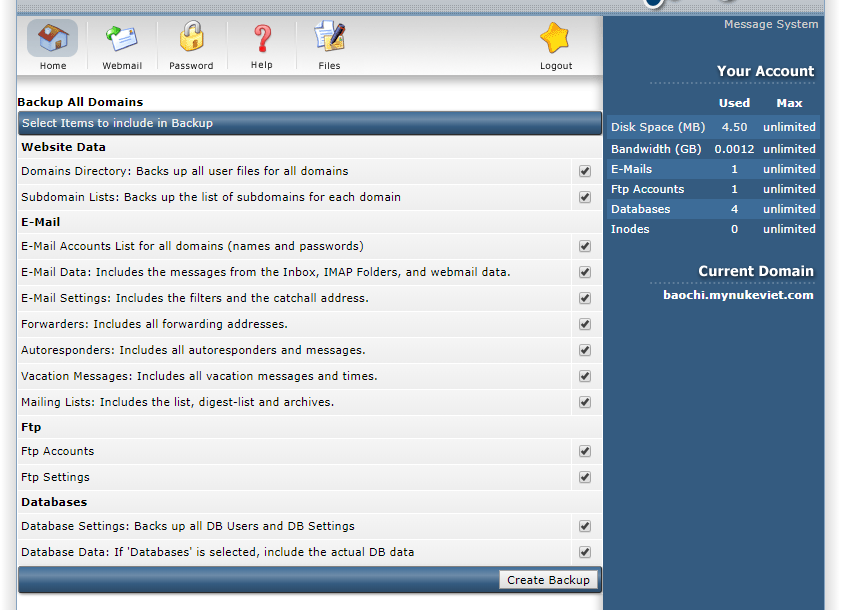Click the Home house icon
The width and height of the screenshot is (854, 610).
tap(52, 39)
